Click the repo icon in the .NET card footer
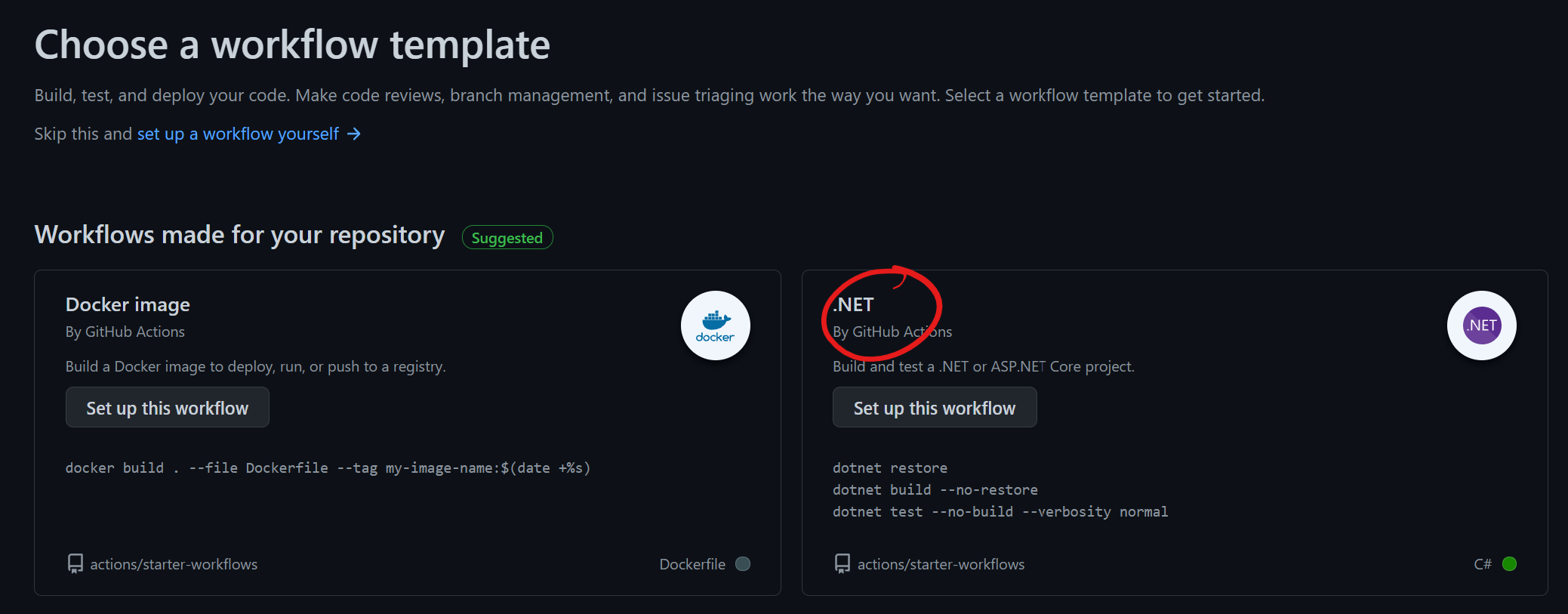 tap(843, 564)
